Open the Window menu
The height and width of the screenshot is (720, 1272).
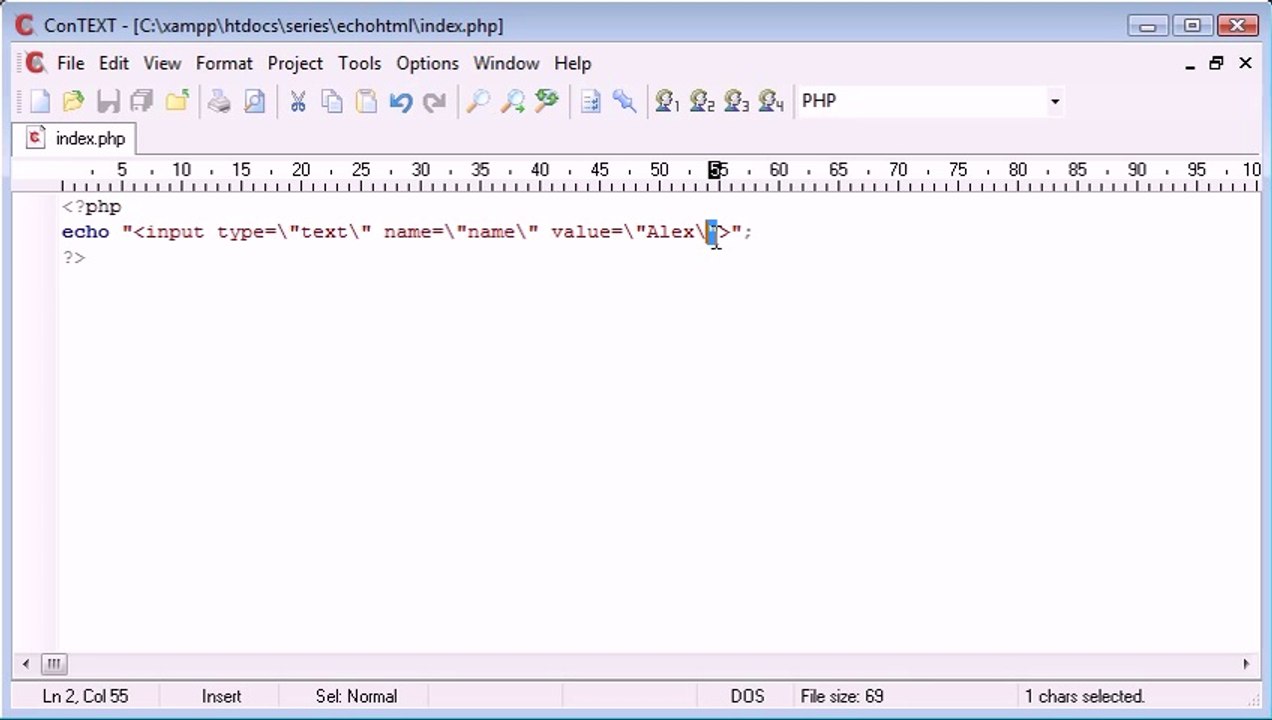[x=506, y=63]
